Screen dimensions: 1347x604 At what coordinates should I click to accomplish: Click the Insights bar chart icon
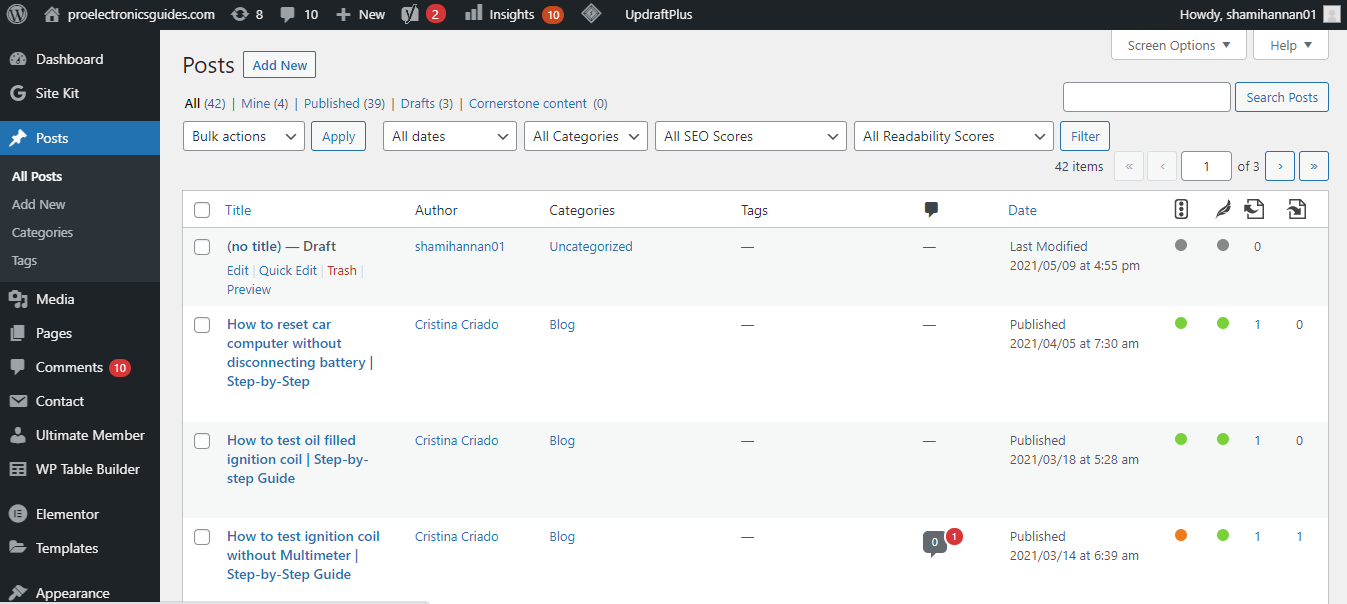473,14
